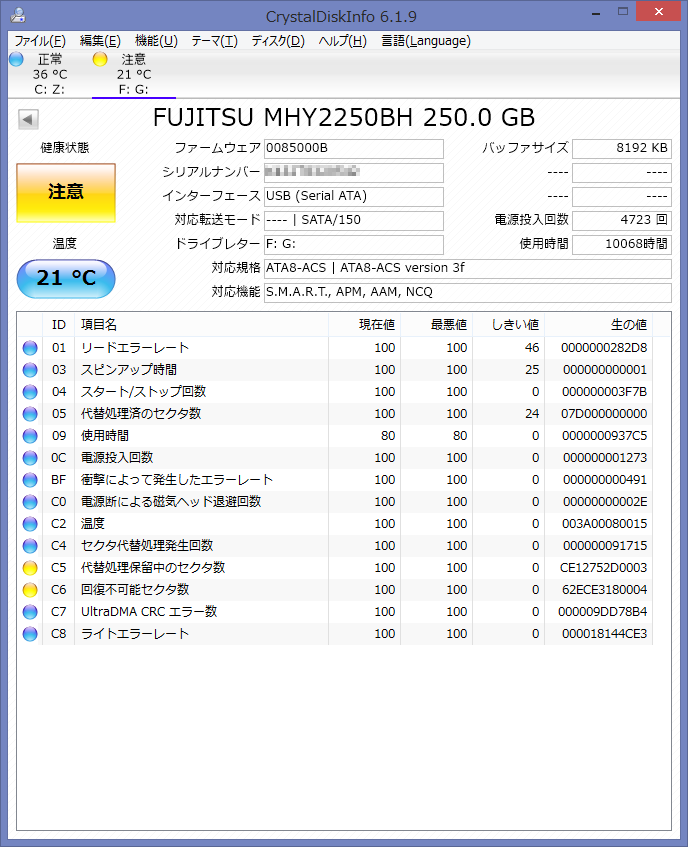The image size is (688, 847).
Task: Click the yellow 注意 health status button
Action: point(66,192)
